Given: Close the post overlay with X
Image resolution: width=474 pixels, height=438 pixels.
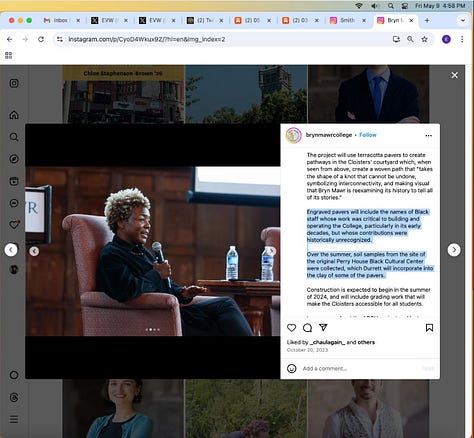Looking at the screenshot, I should 455,75.
